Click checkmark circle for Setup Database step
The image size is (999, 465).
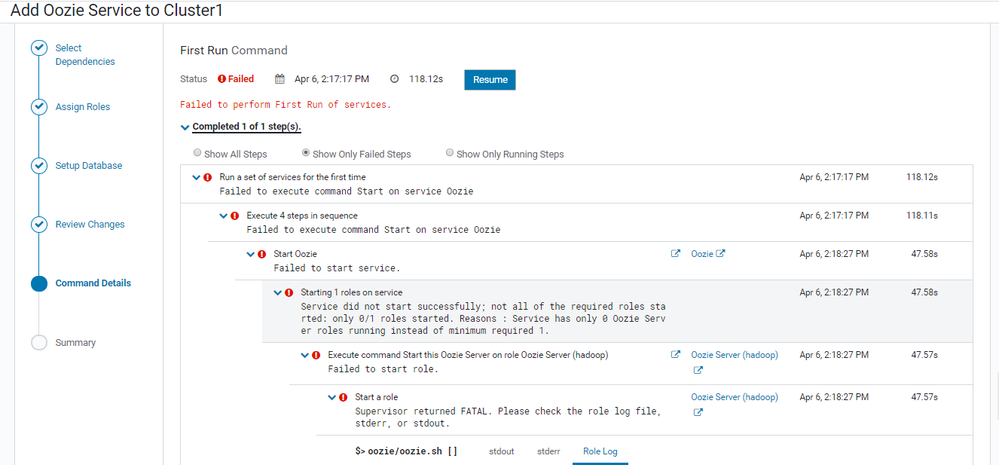(39, 166)
